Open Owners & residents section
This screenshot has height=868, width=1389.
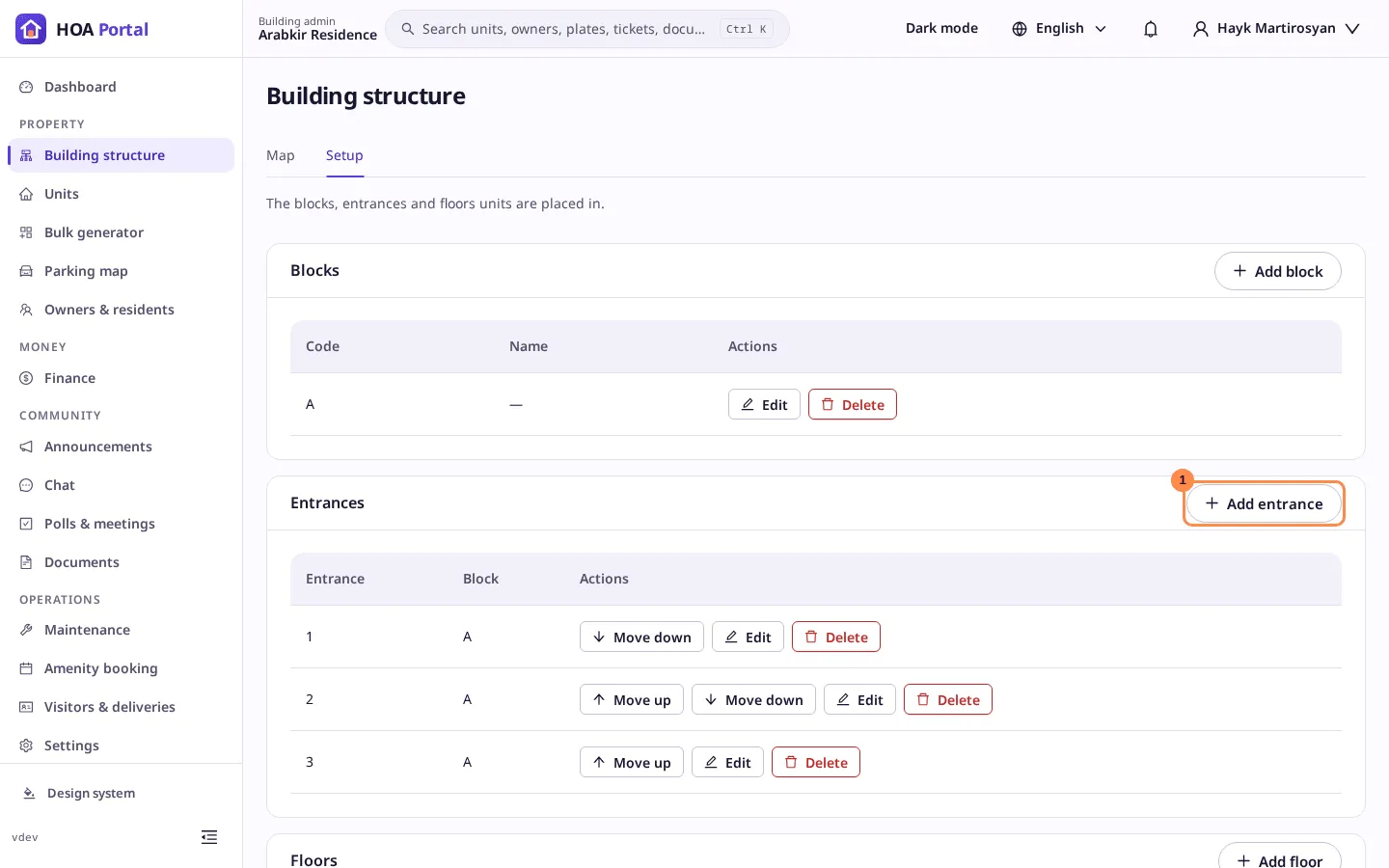121,310
